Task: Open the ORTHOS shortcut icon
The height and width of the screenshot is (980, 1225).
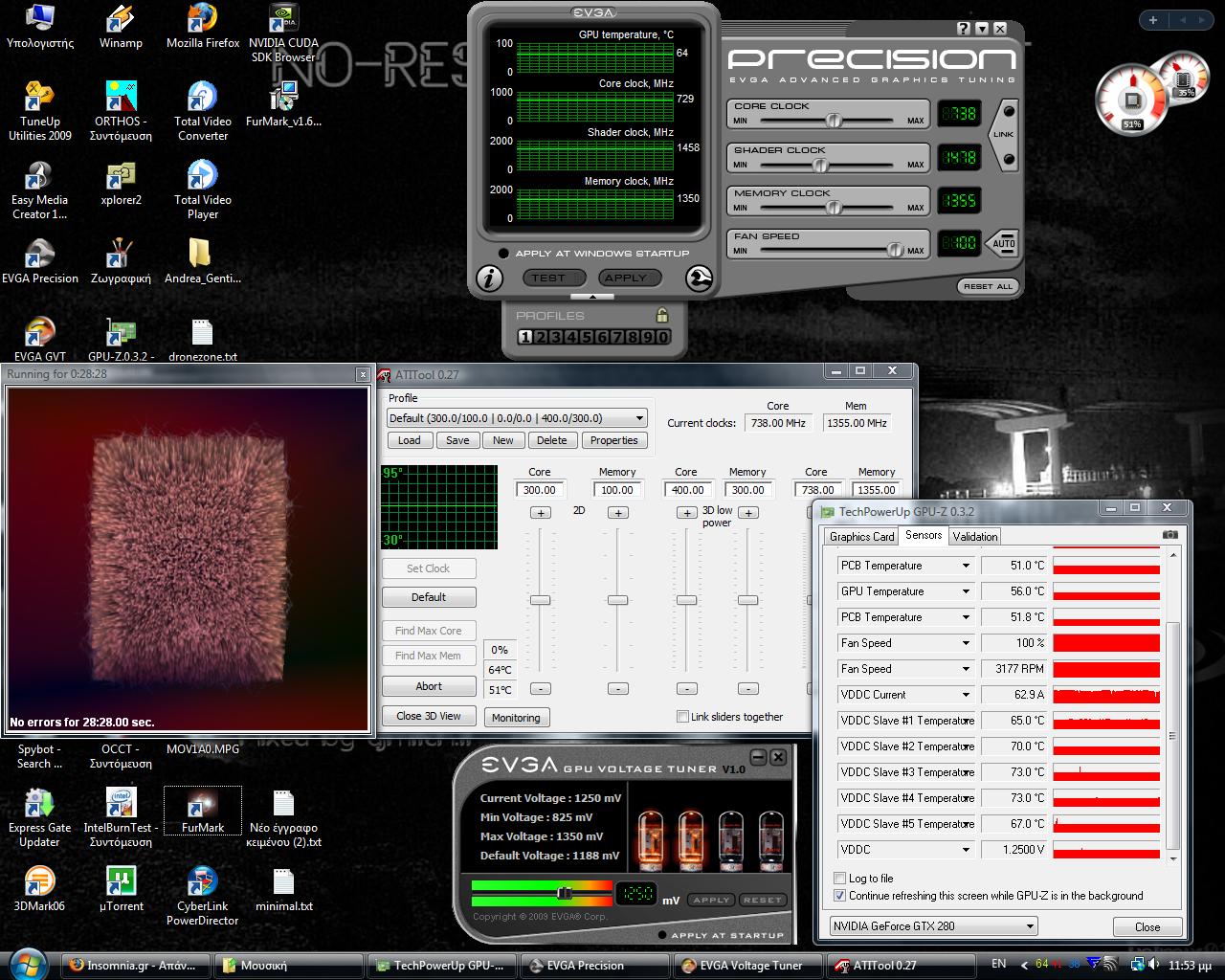Action: [x=121, y=111]
